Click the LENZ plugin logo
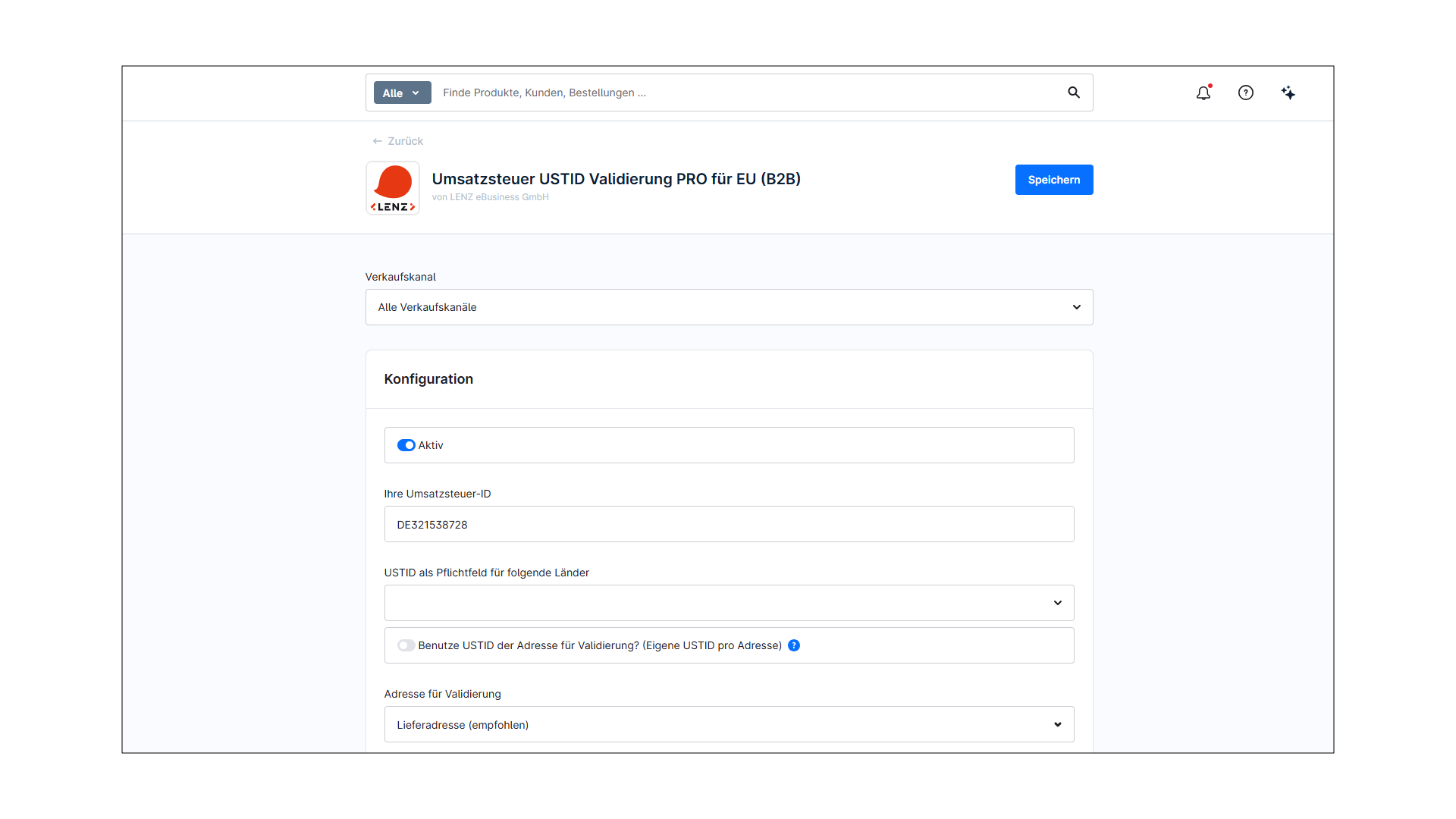 392,187
